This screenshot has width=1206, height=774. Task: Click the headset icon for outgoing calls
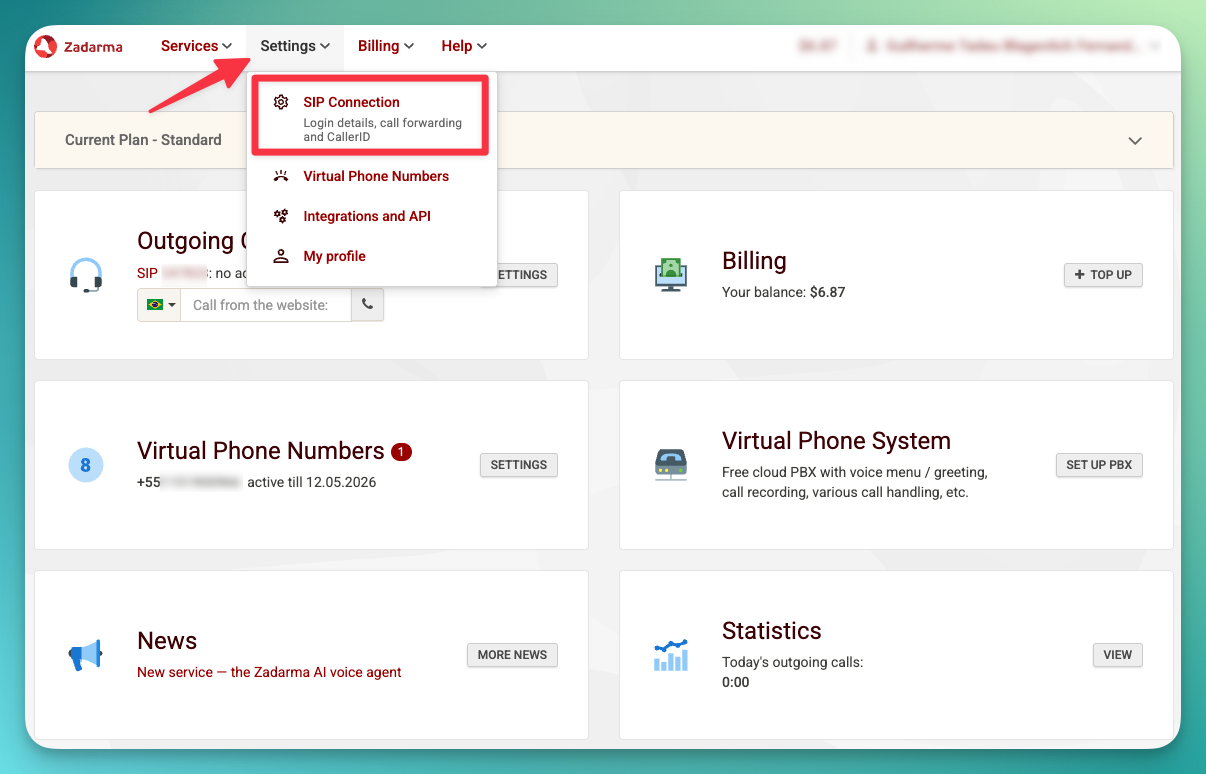point(86,275)
